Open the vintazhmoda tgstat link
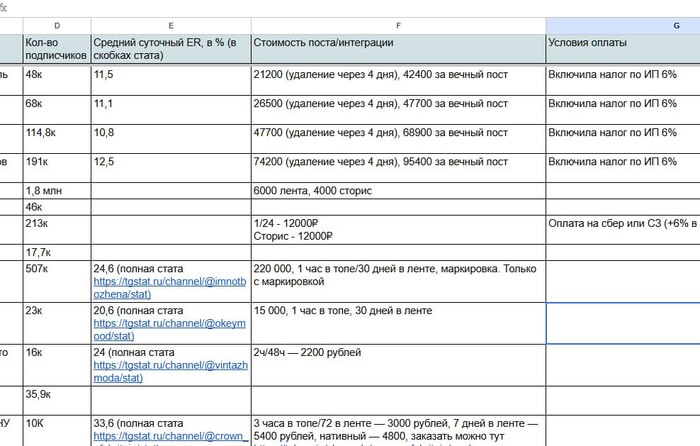Image resolution: width=700 pixels, height=446 pixels. (x=170, y=371)
